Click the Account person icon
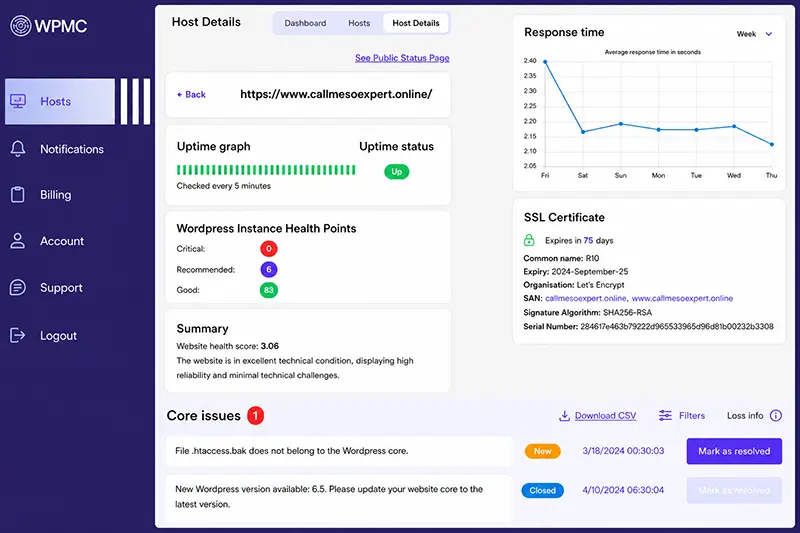Screen dimensions: 800x533 [18, 241]
